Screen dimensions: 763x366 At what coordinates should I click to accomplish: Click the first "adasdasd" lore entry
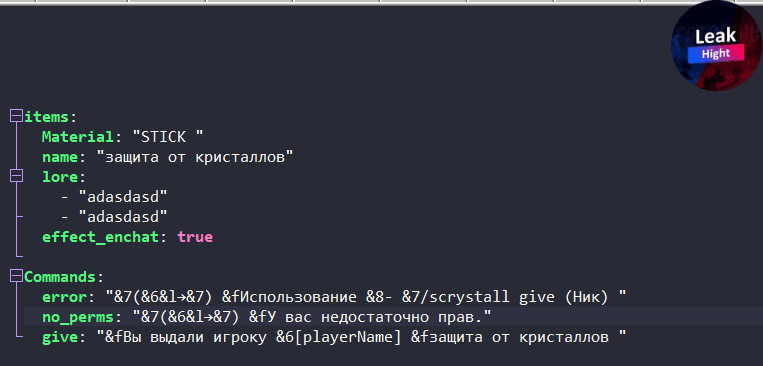tap(123, 197)
